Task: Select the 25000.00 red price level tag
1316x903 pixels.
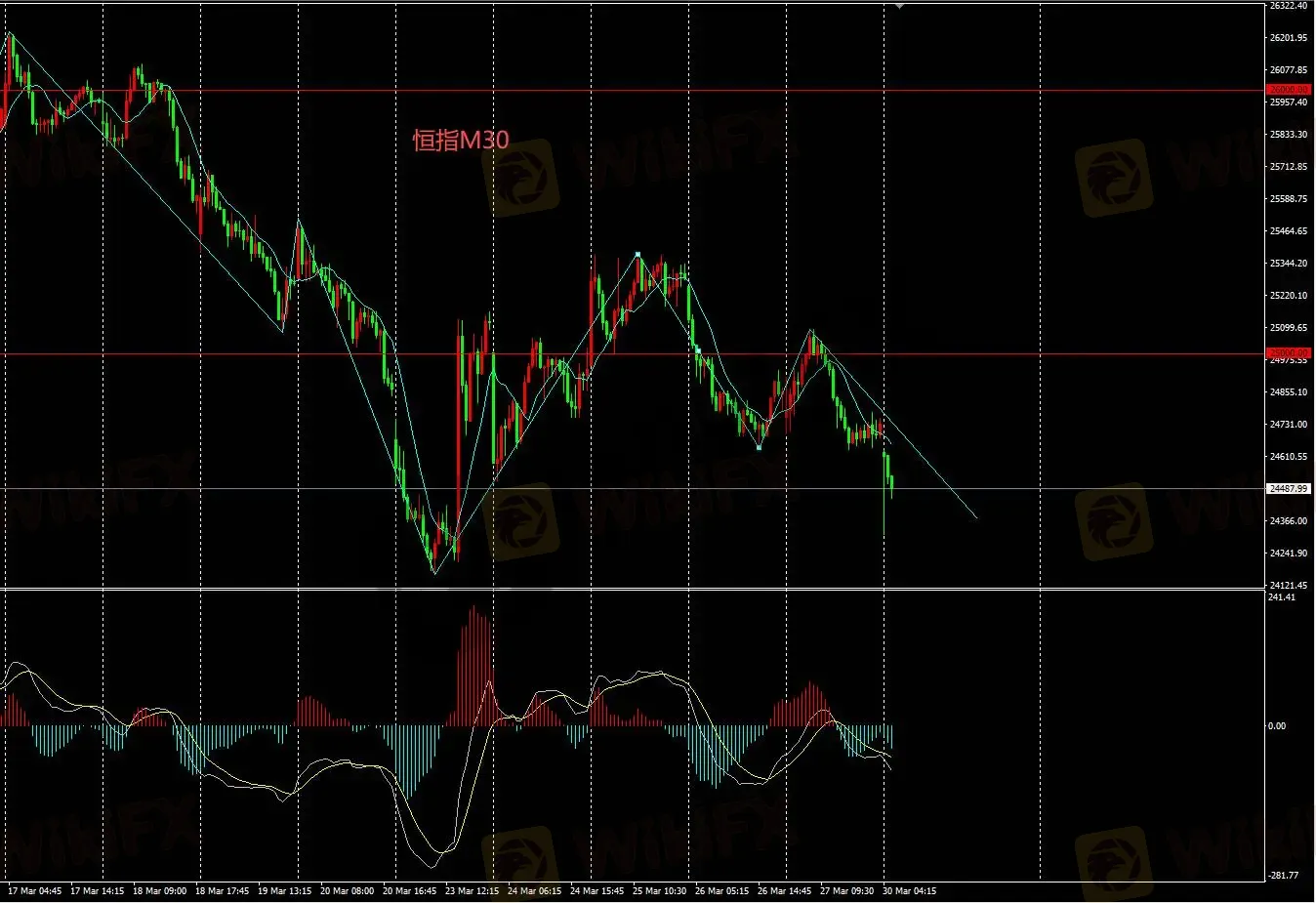Action: 1289,353
